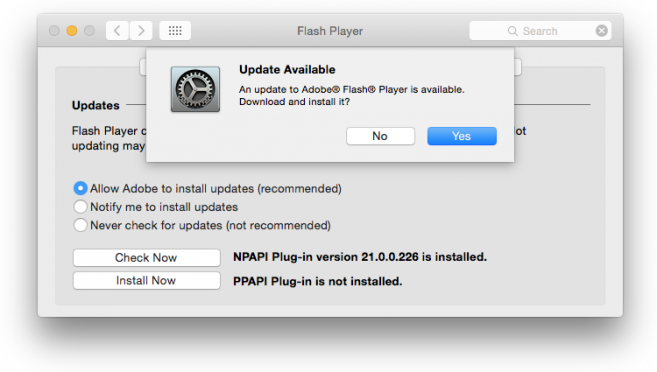Click Install Now for PPAPI plug-in
Image resolution: width=657 pixels, height=372 pixels.
[146, 281]
